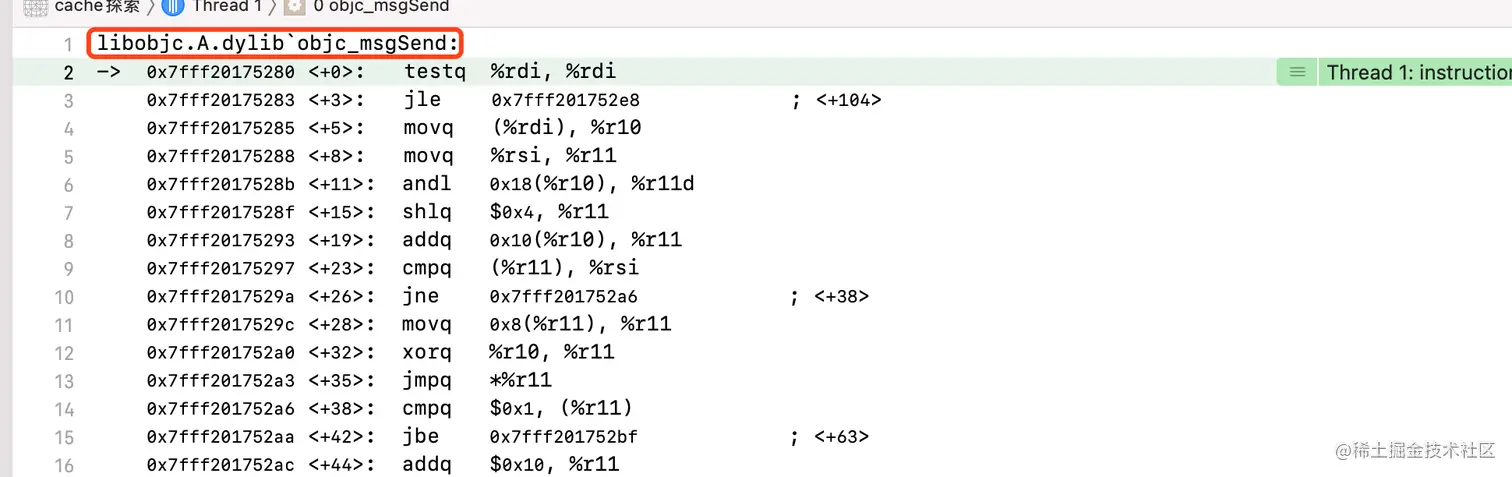
Task: Click the Thread 1: instruction annotation banner
Action: (x=1417, y=72)
